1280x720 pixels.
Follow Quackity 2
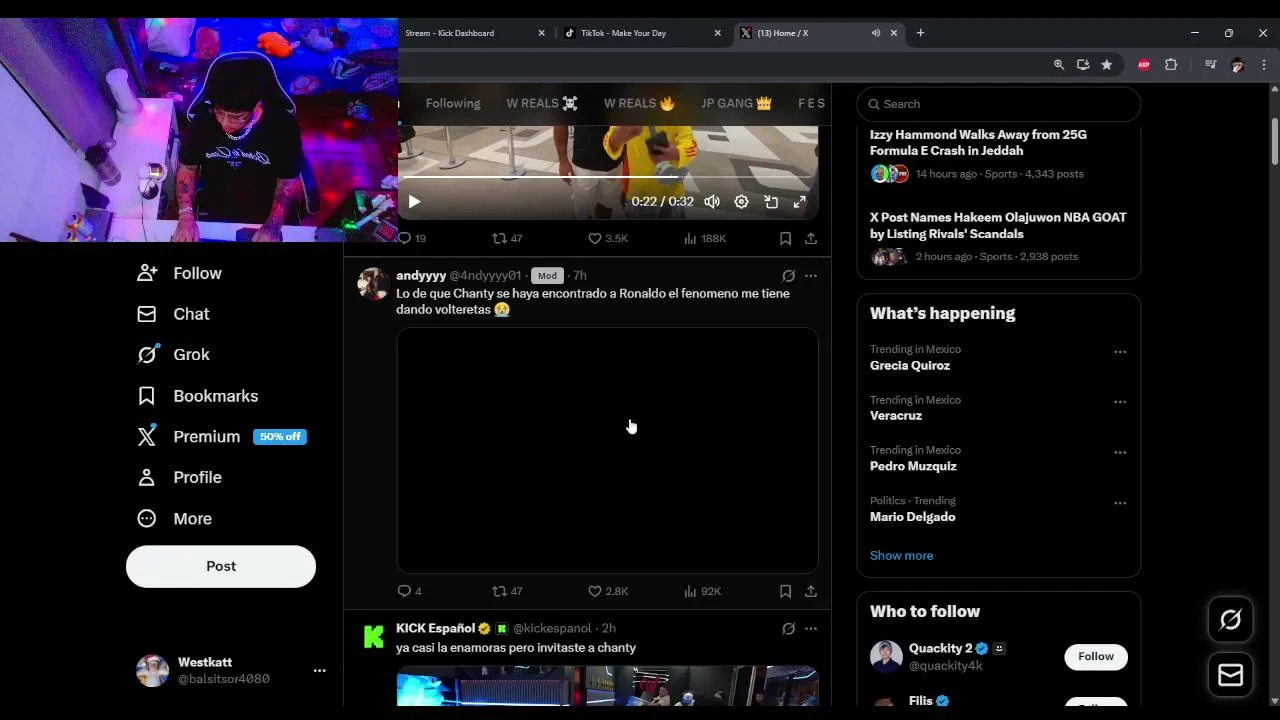tap(1096, 657)
